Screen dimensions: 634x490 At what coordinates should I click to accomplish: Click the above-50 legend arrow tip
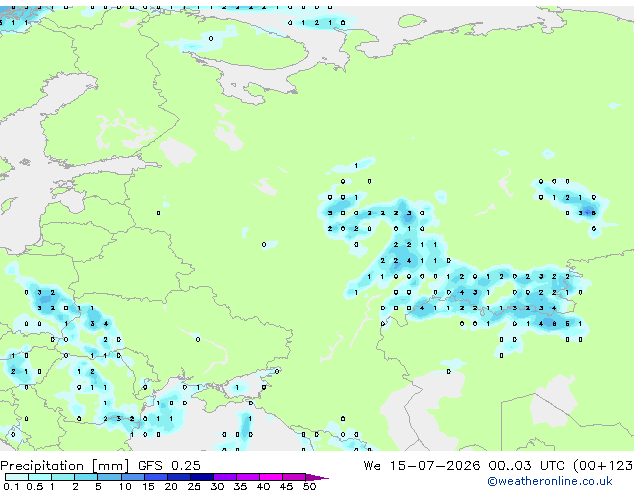tap(317, 477)
